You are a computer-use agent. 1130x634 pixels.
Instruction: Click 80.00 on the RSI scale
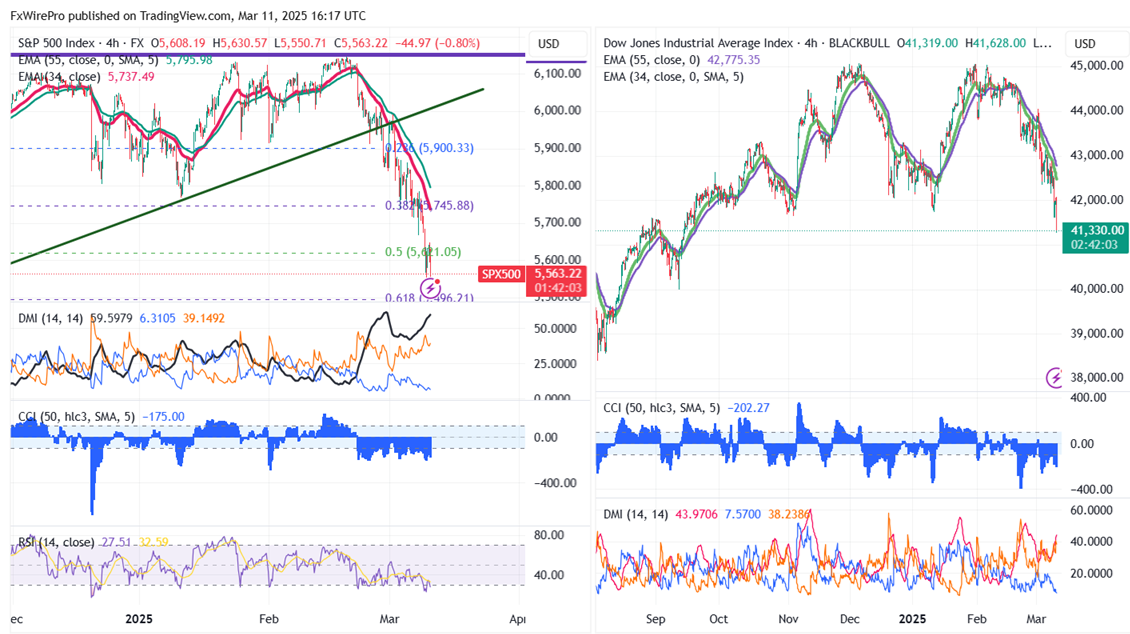[548, 535]
